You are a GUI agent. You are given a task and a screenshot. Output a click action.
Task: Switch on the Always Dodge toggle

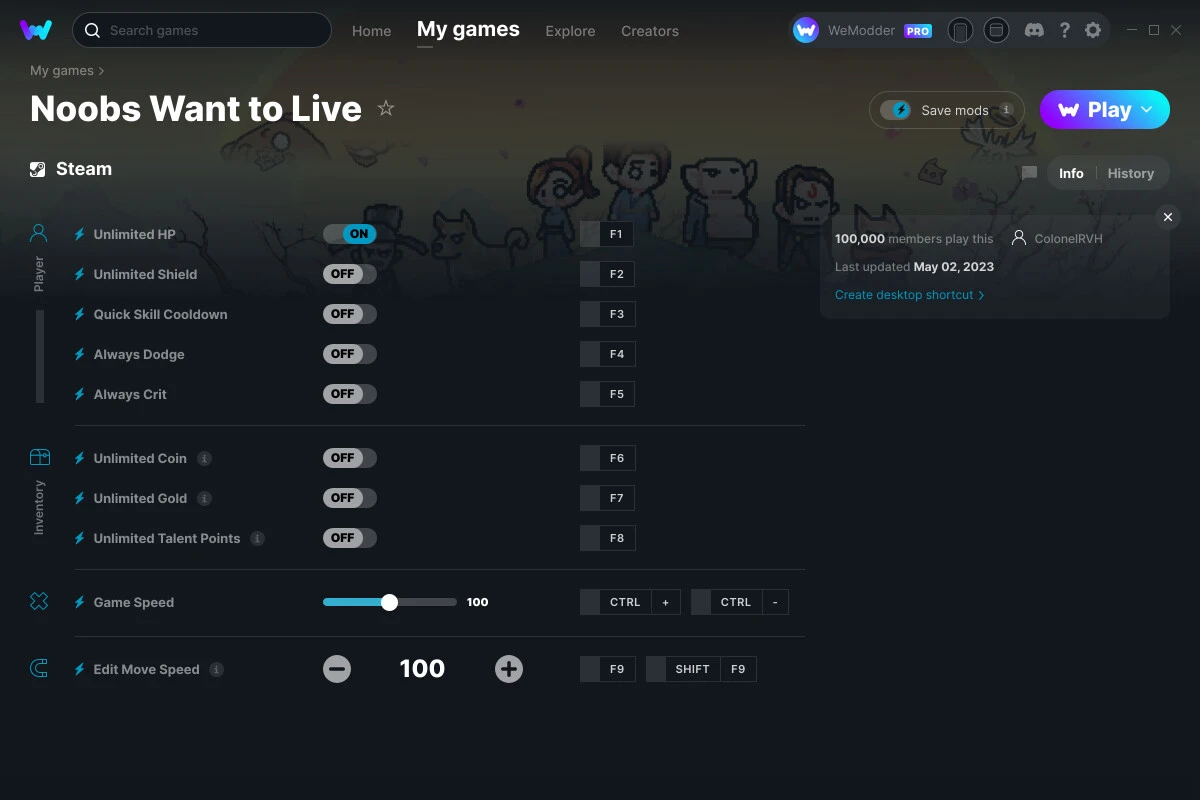click(350, 354)
